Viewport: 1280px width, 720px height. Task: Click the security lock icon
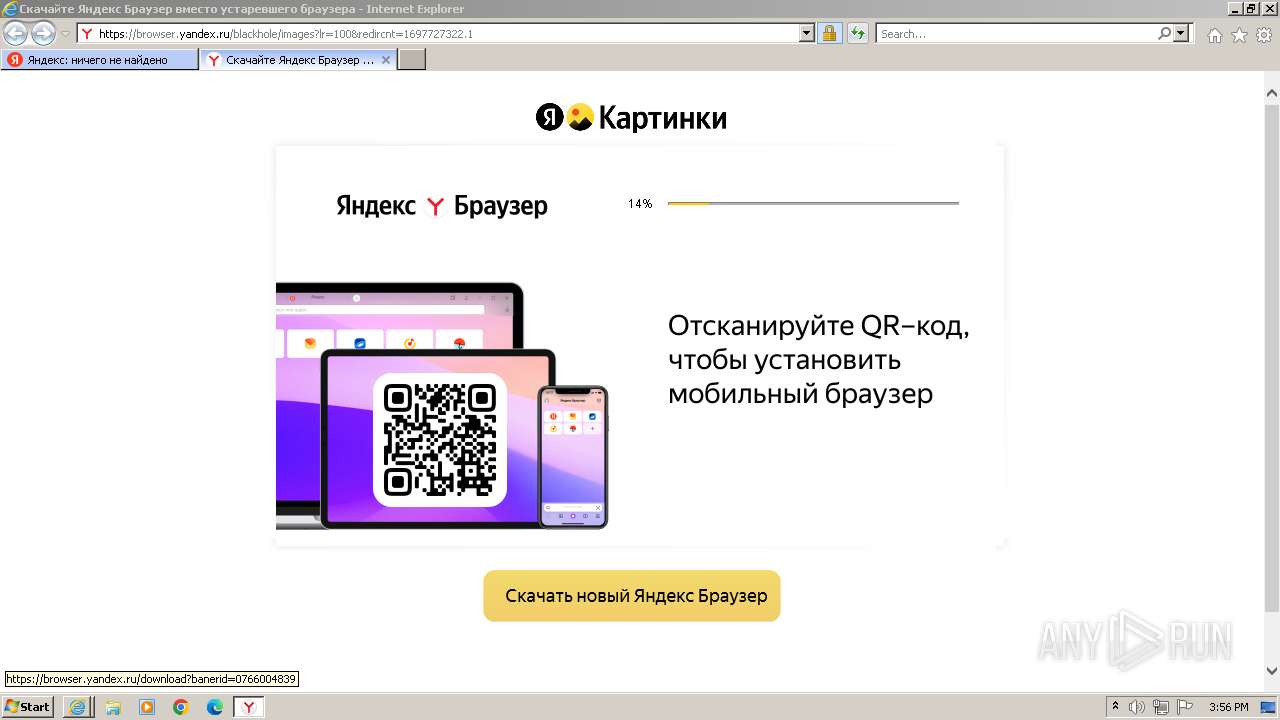pyautogui.click(x=829, y=33)
